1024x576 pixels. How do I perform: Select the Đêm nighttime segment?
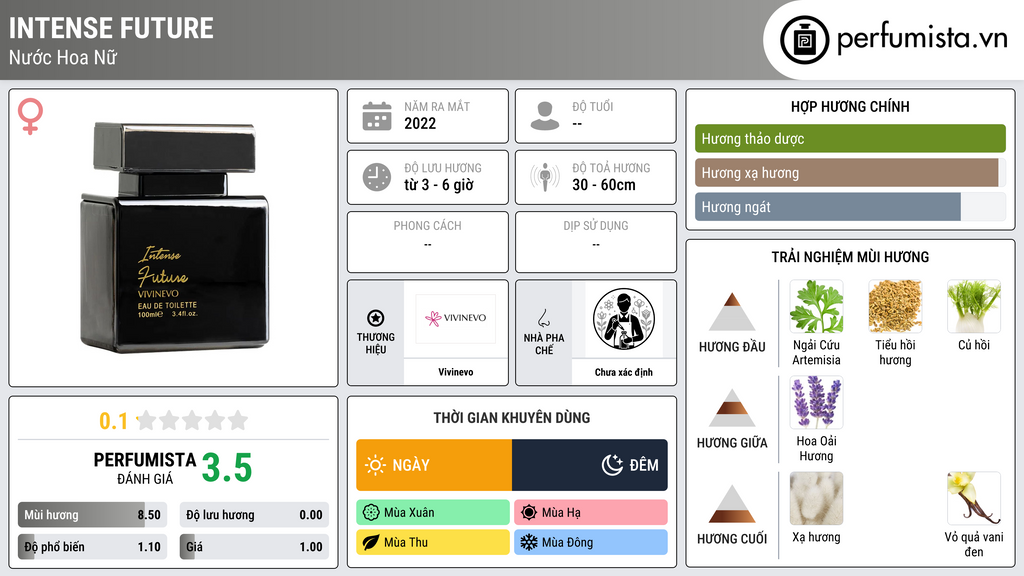click(x=590, y=465)
